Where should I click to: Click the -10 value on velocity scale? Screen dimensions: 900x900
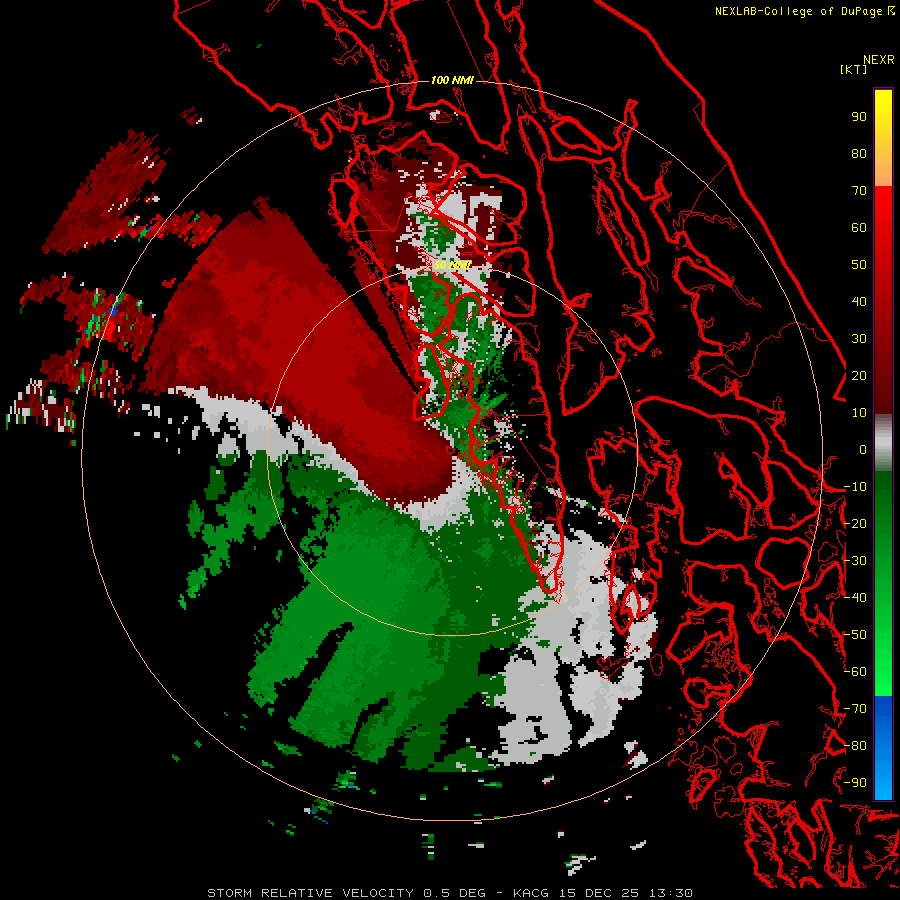855,487
